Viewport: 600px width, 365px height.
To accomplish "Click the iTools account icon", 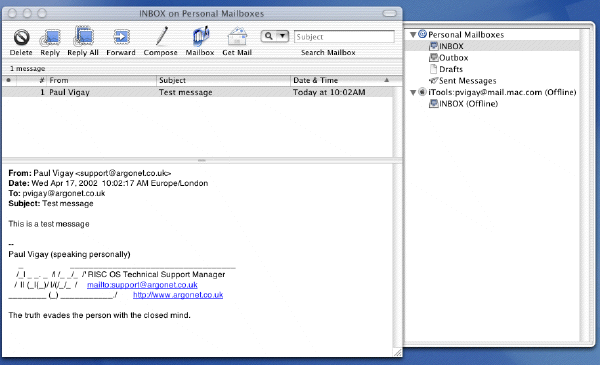I will click(422, 92).
